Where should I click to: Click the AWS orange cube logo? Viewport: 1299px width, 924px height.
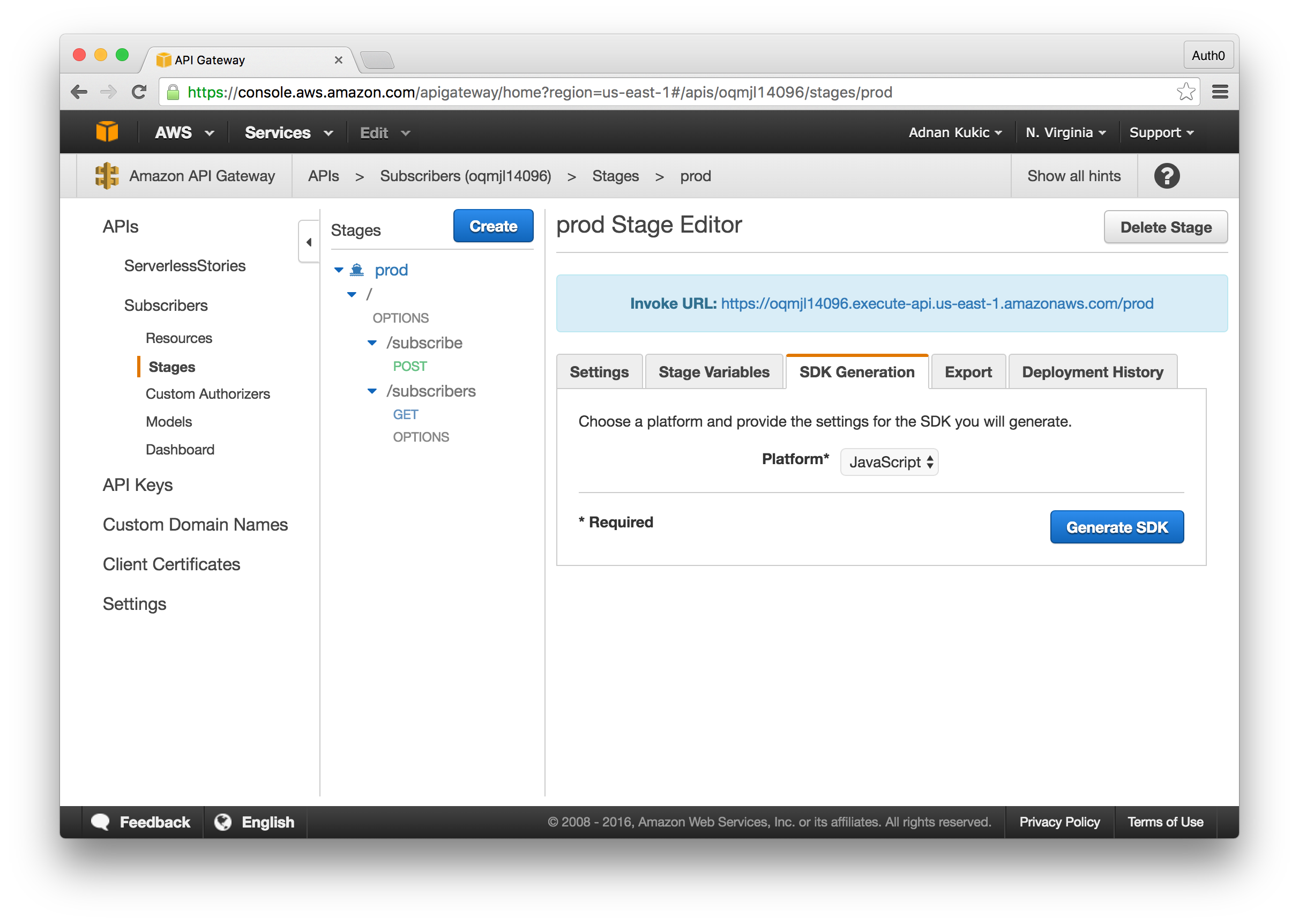pos(107,132)
